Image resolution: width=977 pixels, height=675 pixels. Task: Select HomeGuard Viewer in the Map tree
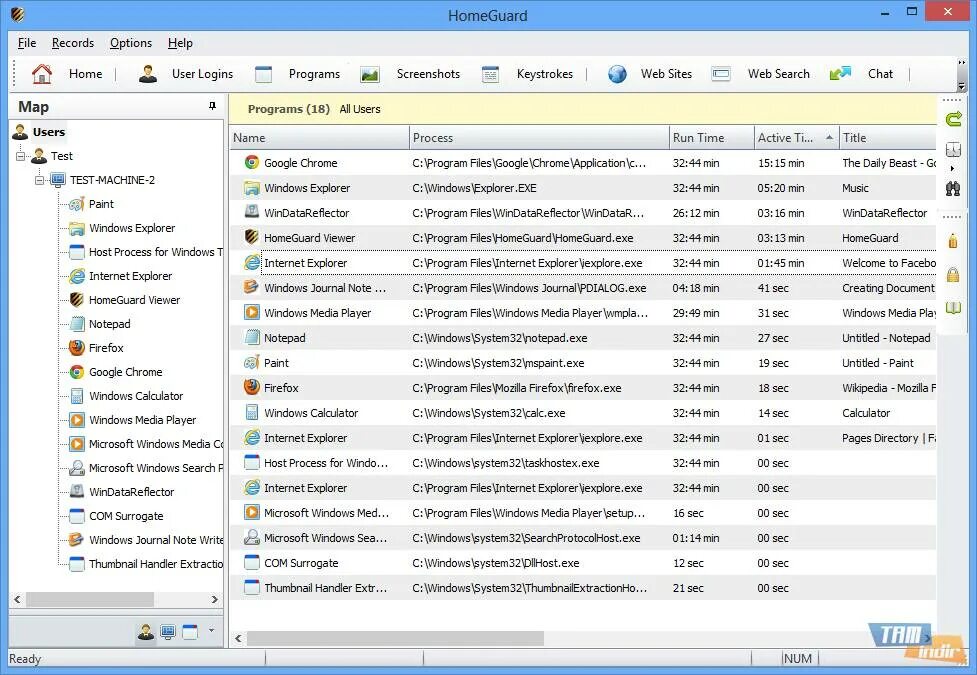(x=125, y=300)
